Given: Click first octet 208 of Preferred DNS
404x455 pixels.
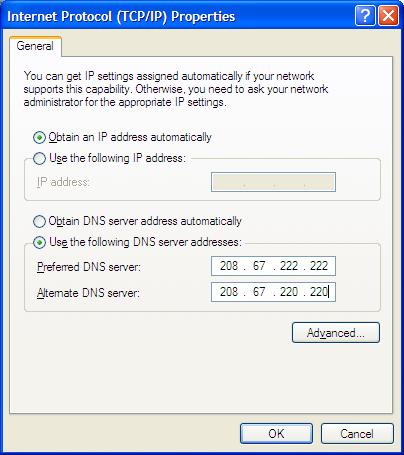Looking at the screenshot, I should tap(229, 266).
